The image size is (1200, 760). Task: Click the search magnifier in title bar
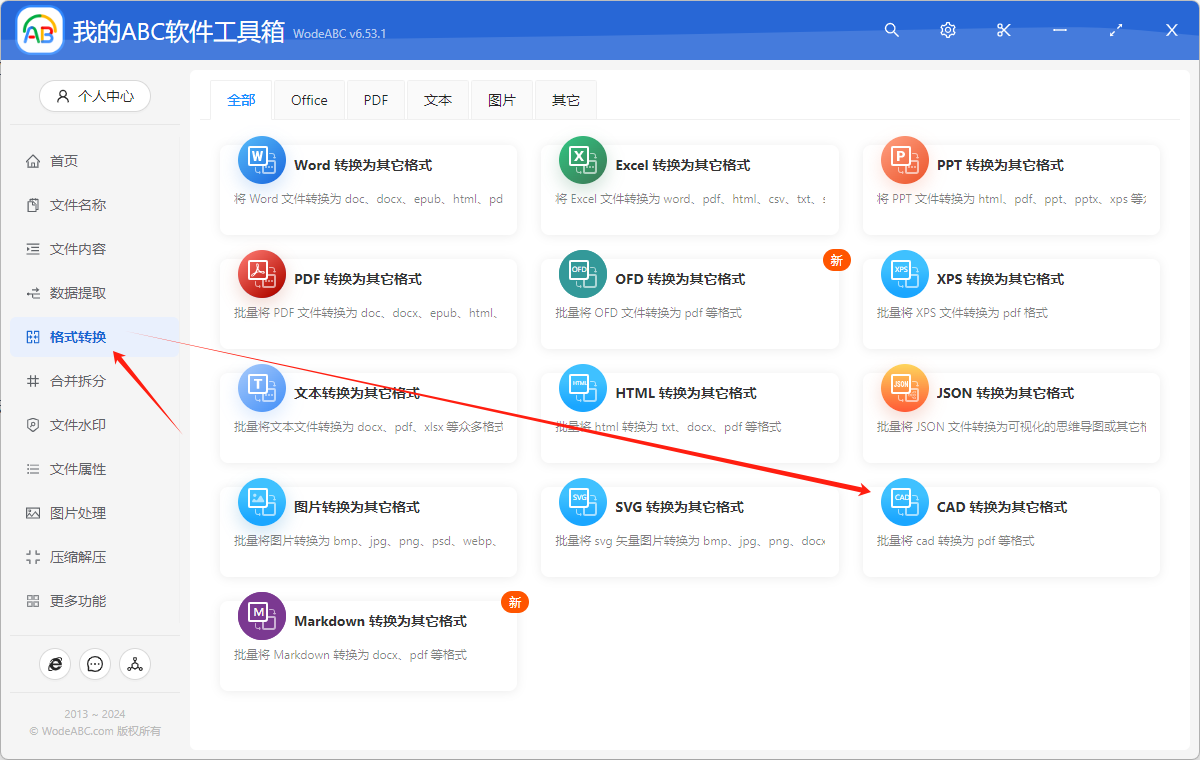coord(892,31)
